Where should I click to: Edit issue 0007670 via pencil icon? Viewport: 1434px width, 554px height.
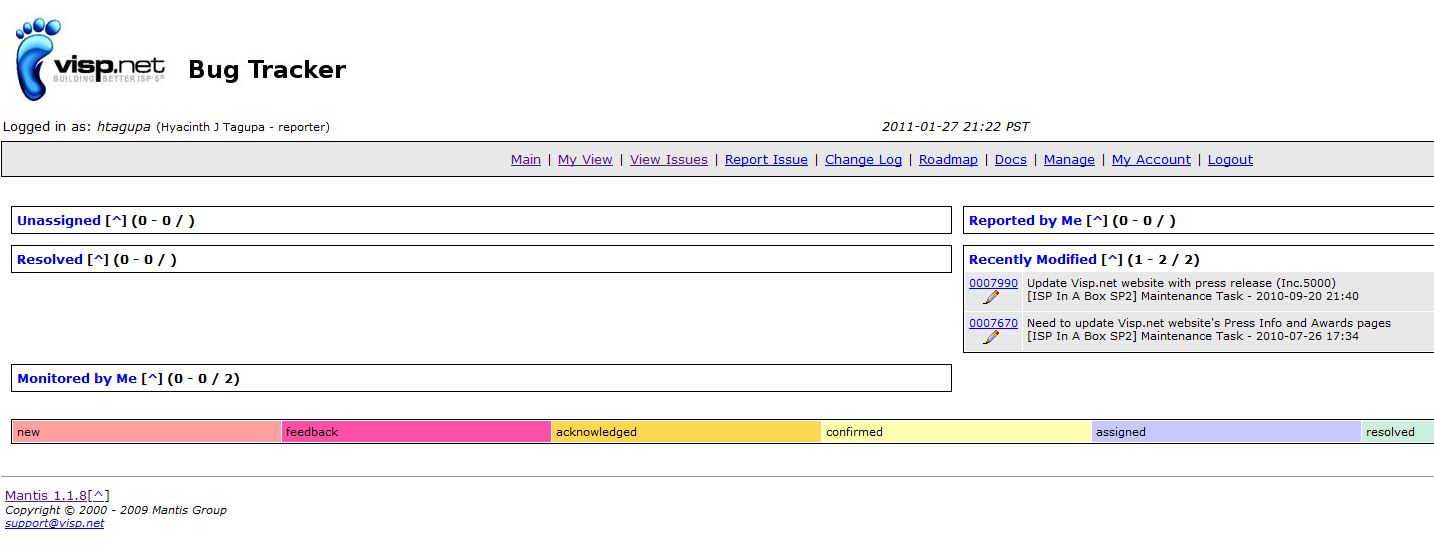pos(991,337)
